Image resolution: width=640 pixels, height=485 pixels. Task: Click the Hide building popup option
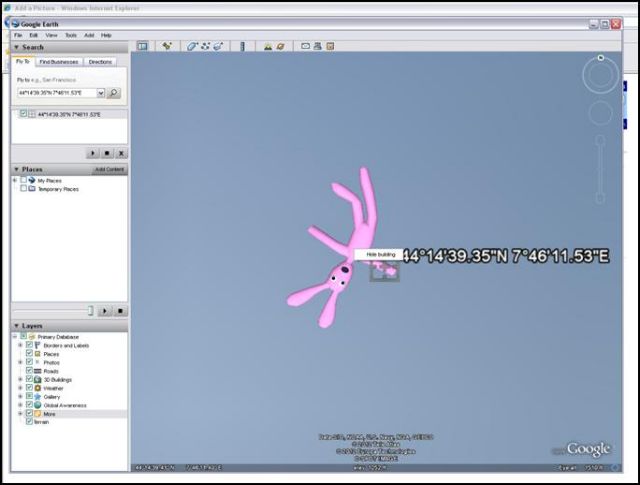(x=381, y=255)
